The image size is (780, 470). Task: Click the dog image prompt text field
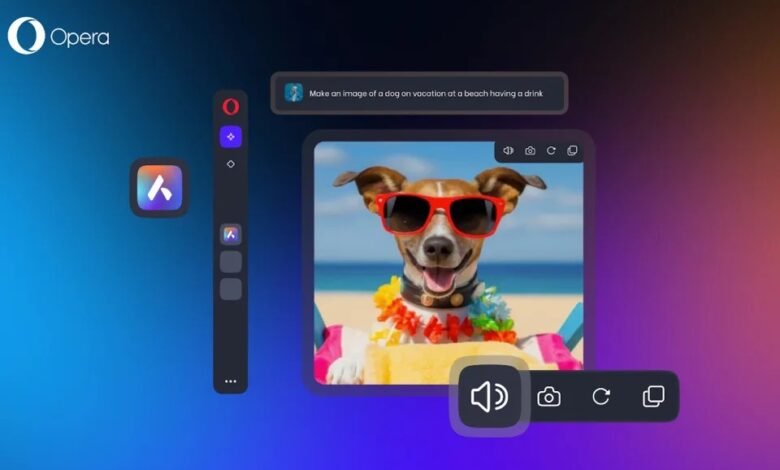430,93
